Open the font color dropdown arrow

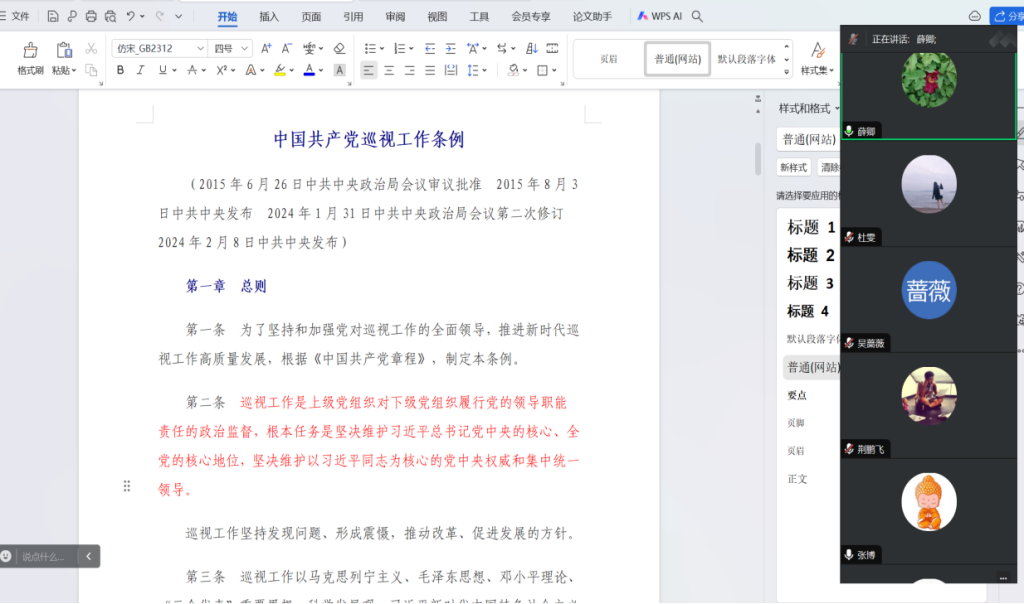click(322, 70)
